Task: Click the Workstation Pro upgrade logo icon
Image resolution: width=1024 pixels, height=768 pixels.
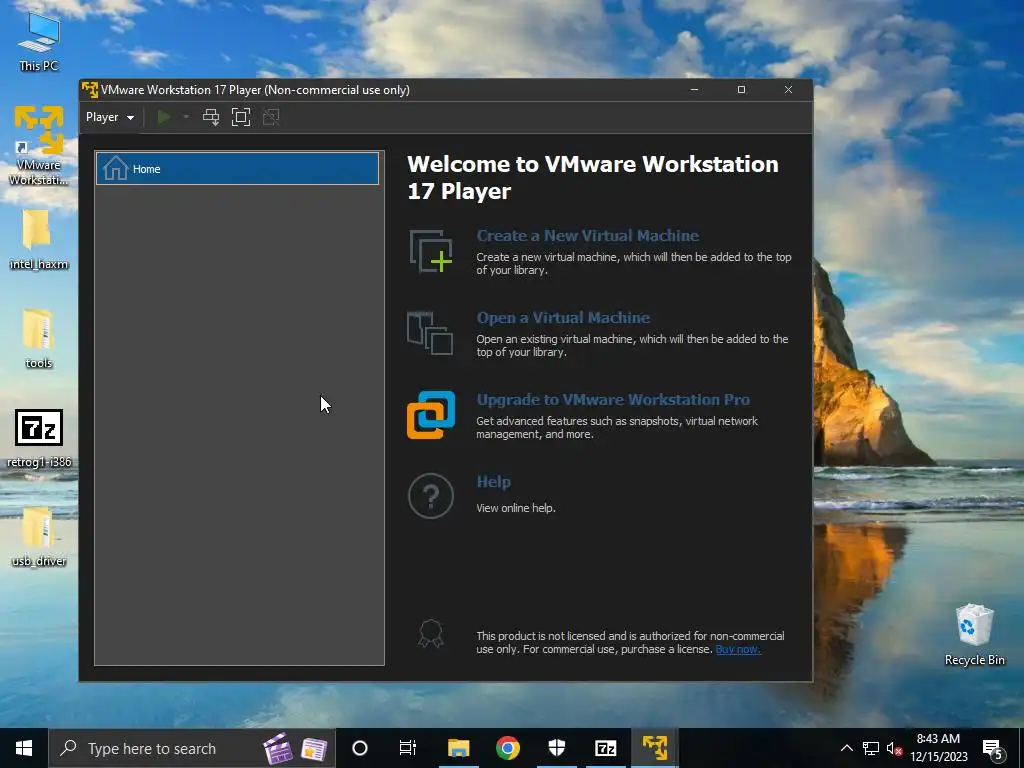Action: (x=431, y=415)
